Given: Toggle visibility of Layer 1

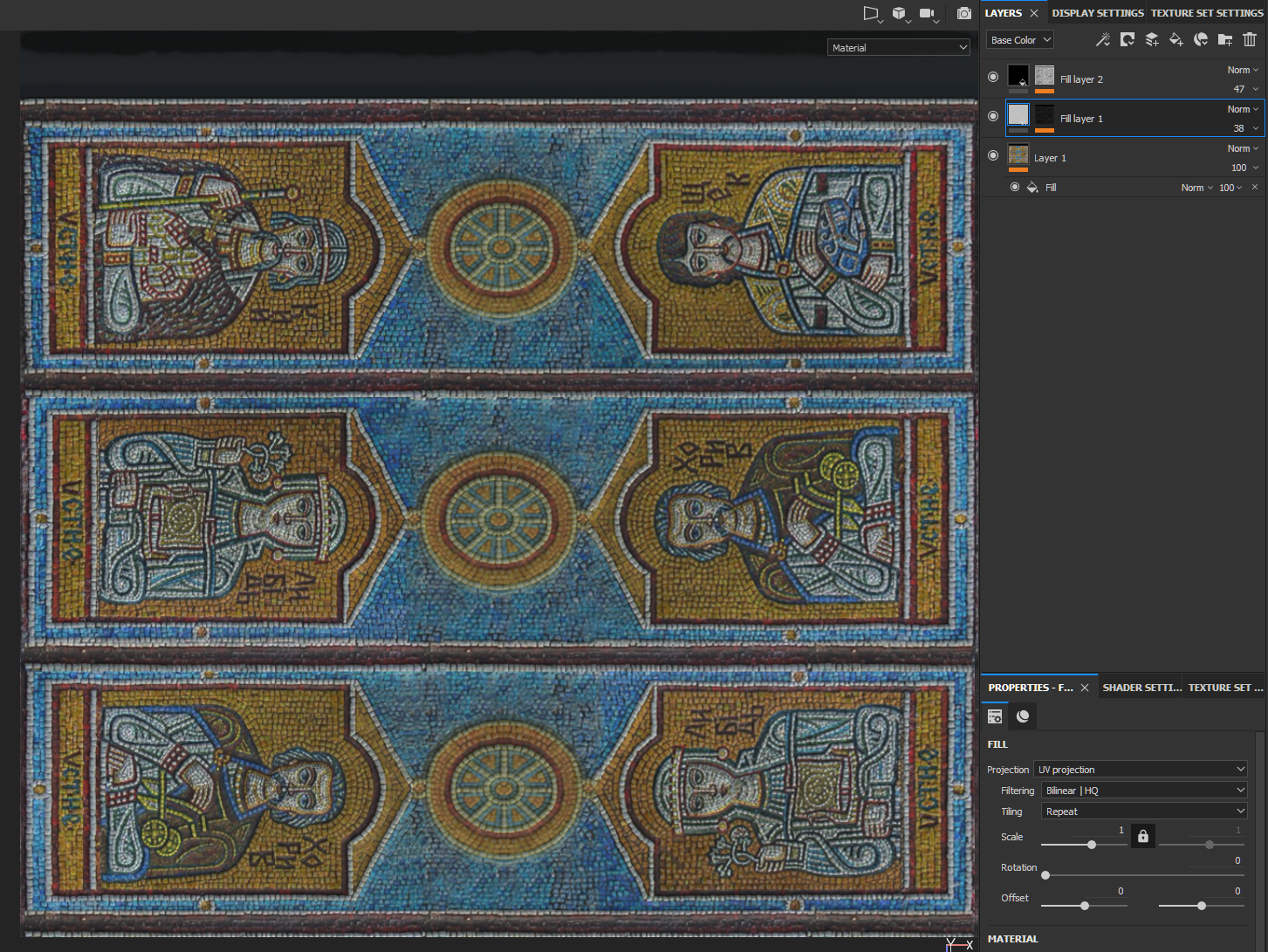Looking at the screenshot, I should click(x=993, y=155).
